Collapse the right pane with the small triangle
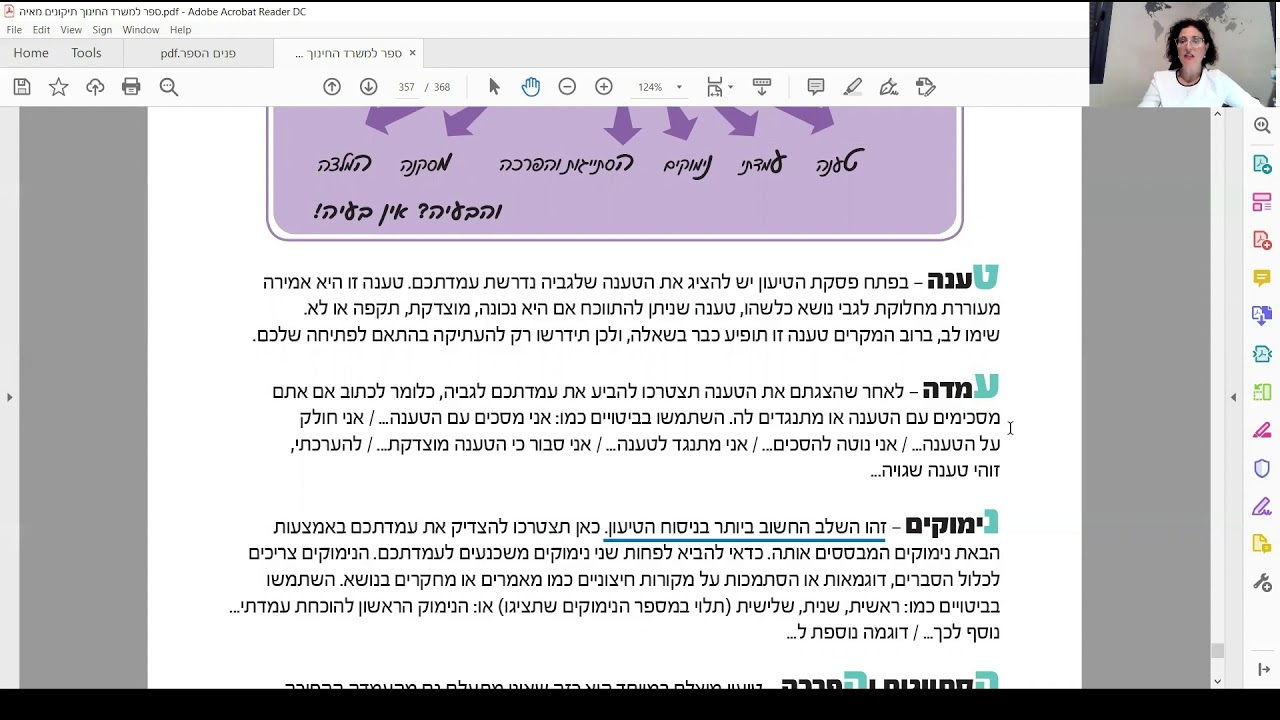1280x720 pixels. (1233, 397)
